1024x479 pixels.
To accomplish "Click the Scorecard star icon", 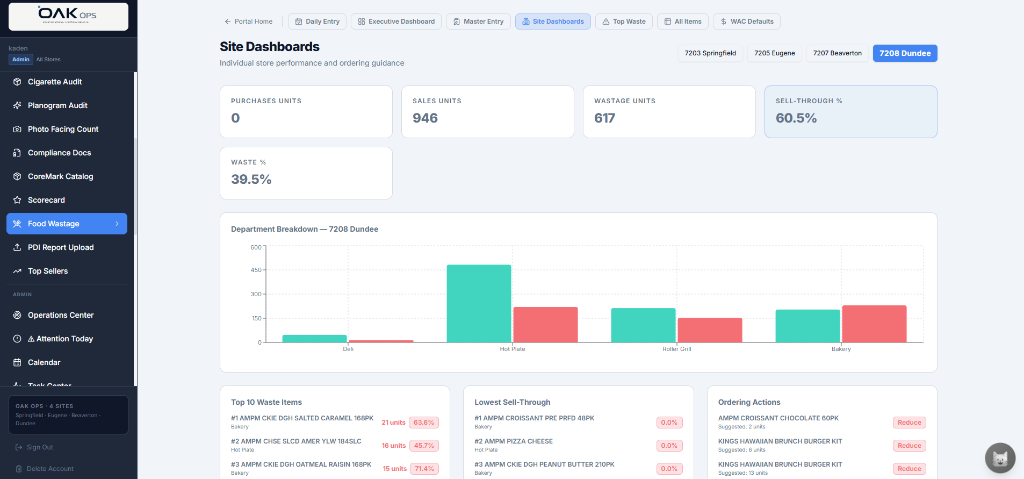I will coord(18,200).
